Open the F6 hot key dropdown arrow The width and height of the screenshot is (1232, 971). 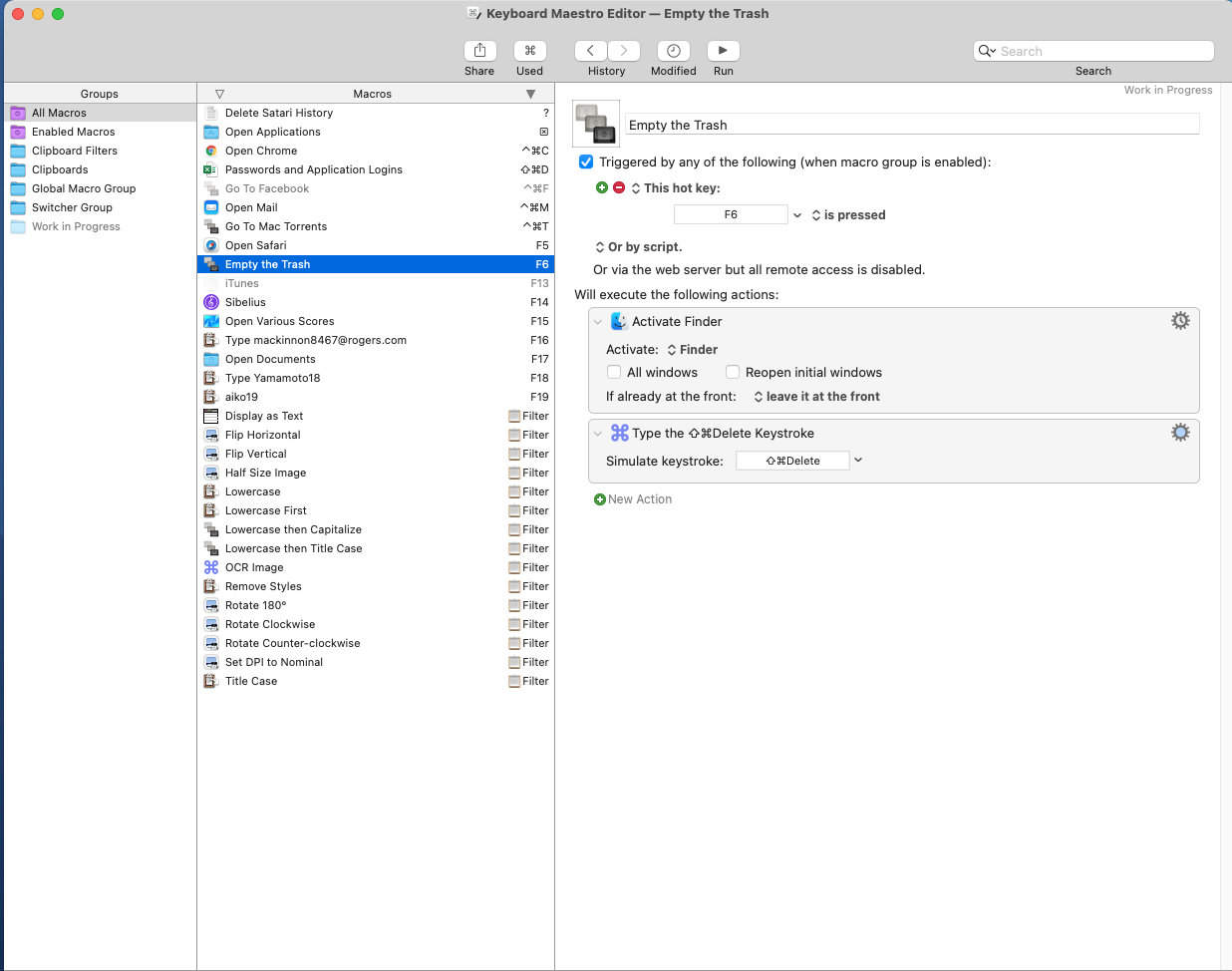[x=797, y=215]
